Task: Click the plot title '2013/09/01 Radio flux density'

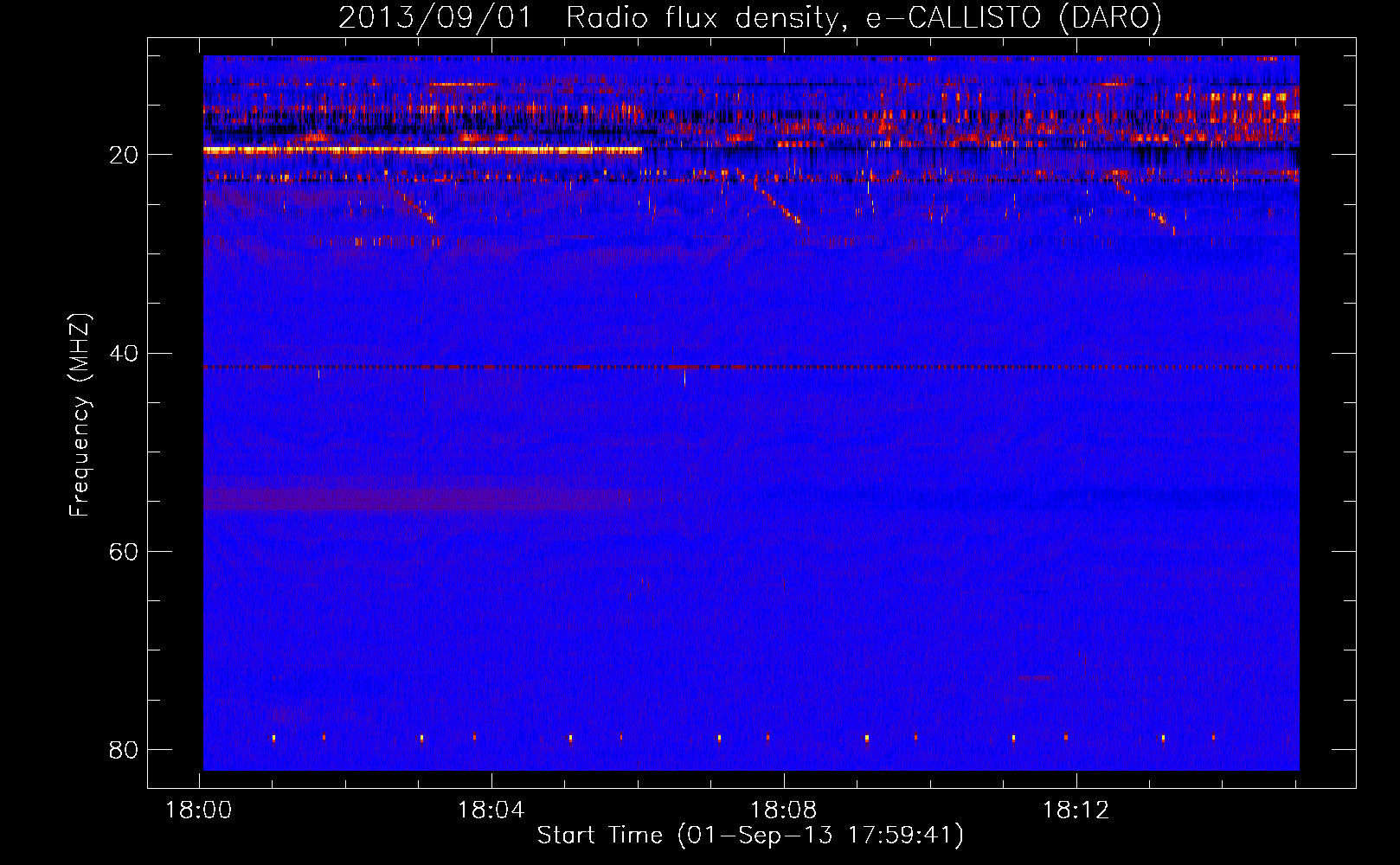Action: (x=590, y=17)
